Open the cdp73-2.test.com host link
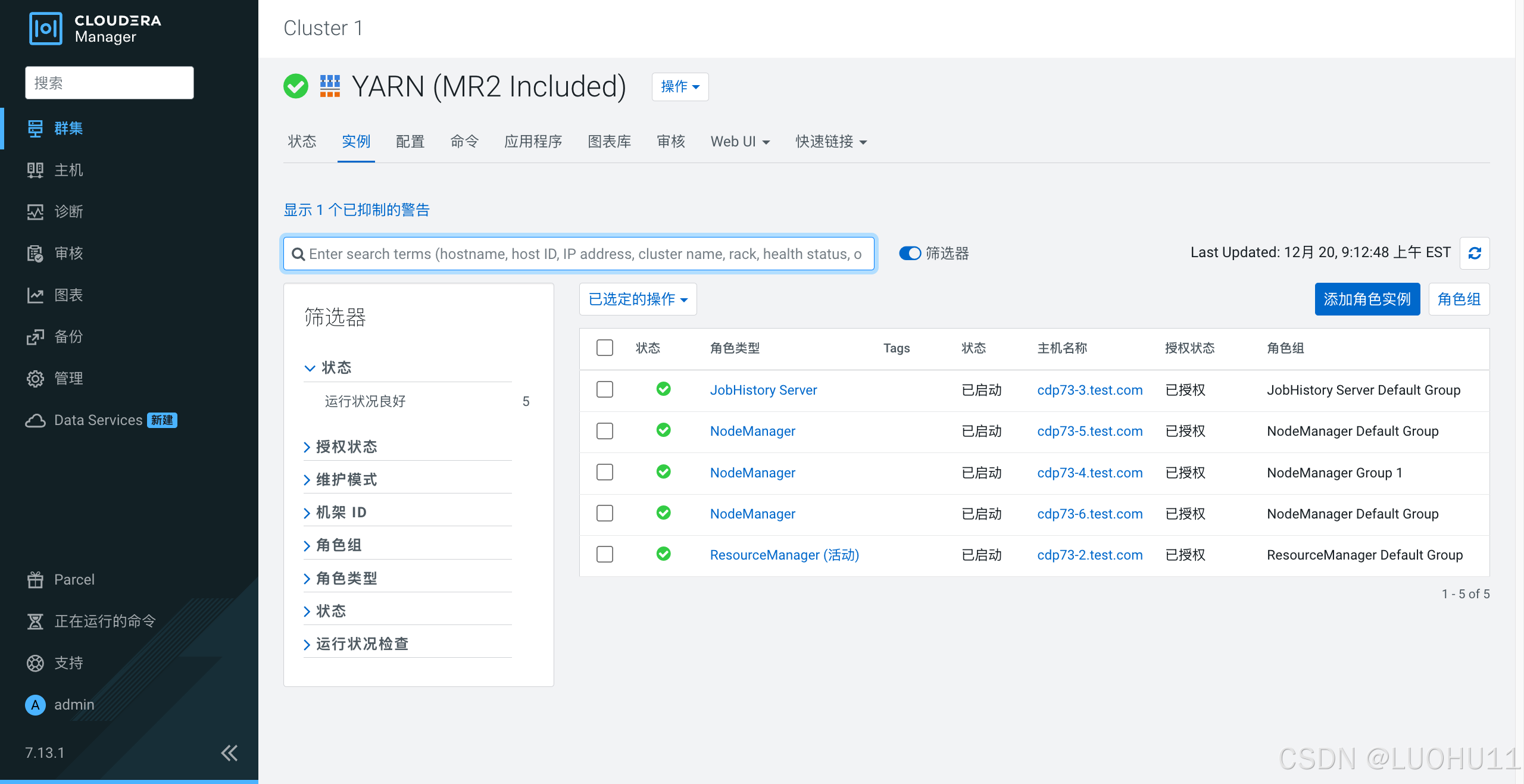This screenshot has height=784, width=1524. click(x=1089, y=555)
